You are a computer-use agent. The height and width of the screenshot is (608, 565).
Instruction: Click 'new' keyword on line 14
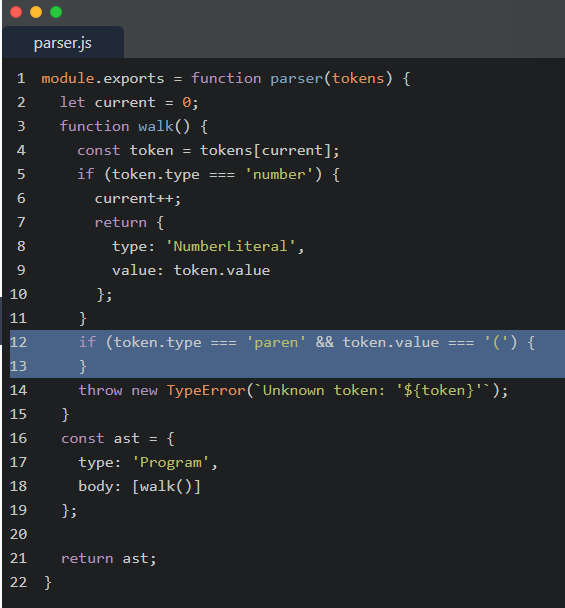tap(145, 390)
